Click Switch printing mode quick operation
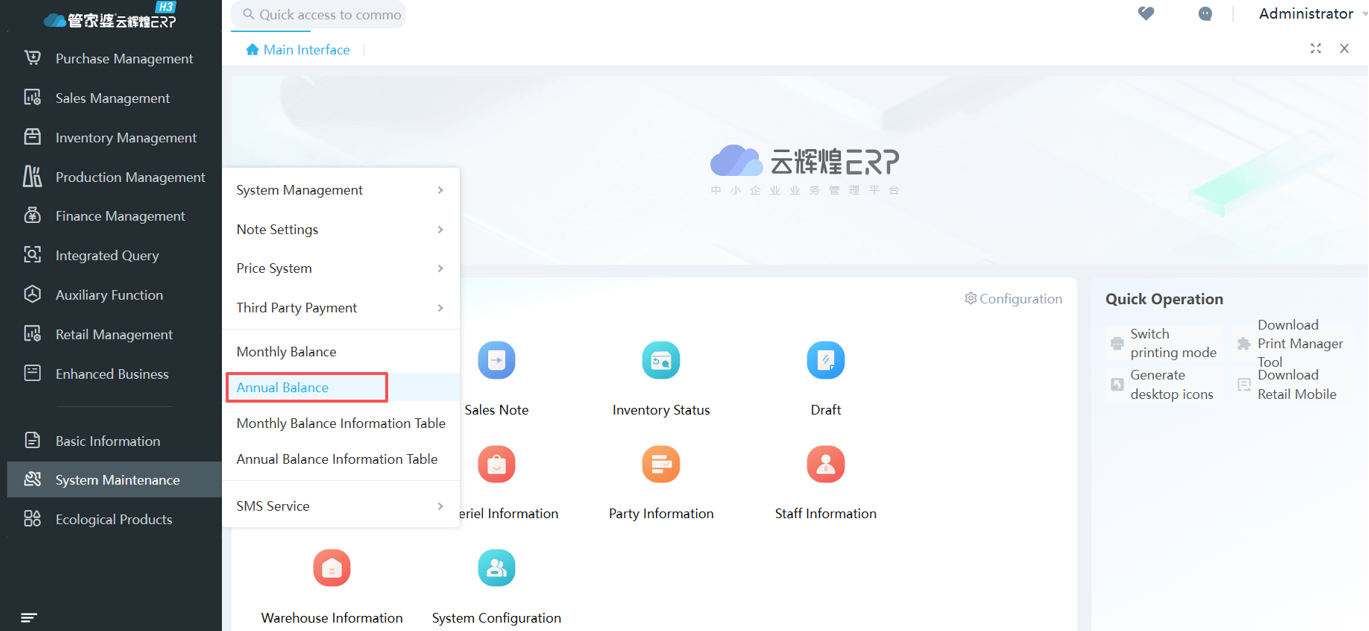Screen dimensions: 1369x631 click(x=1164, y=343)
